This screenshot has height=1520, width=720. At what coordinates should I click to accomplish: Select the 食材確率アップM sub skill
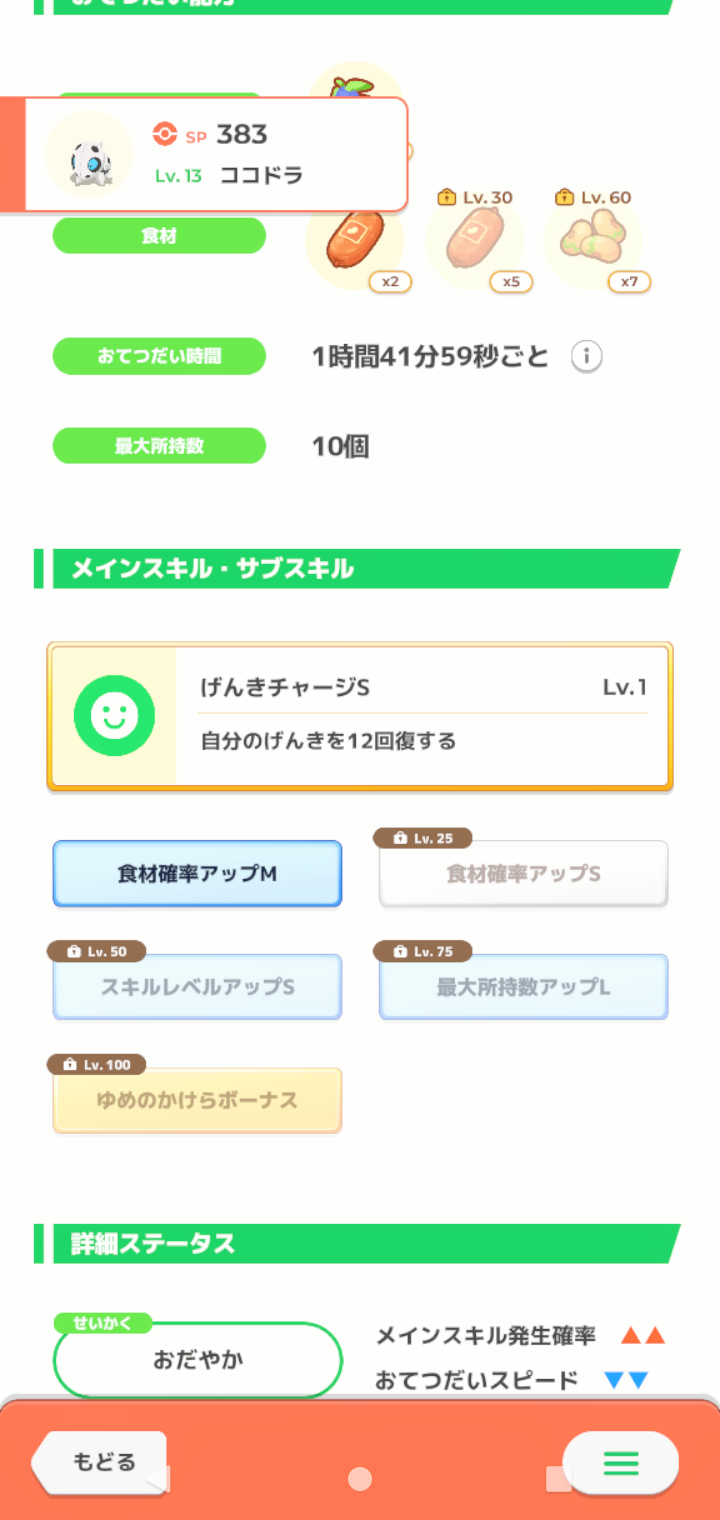(197, 874)
